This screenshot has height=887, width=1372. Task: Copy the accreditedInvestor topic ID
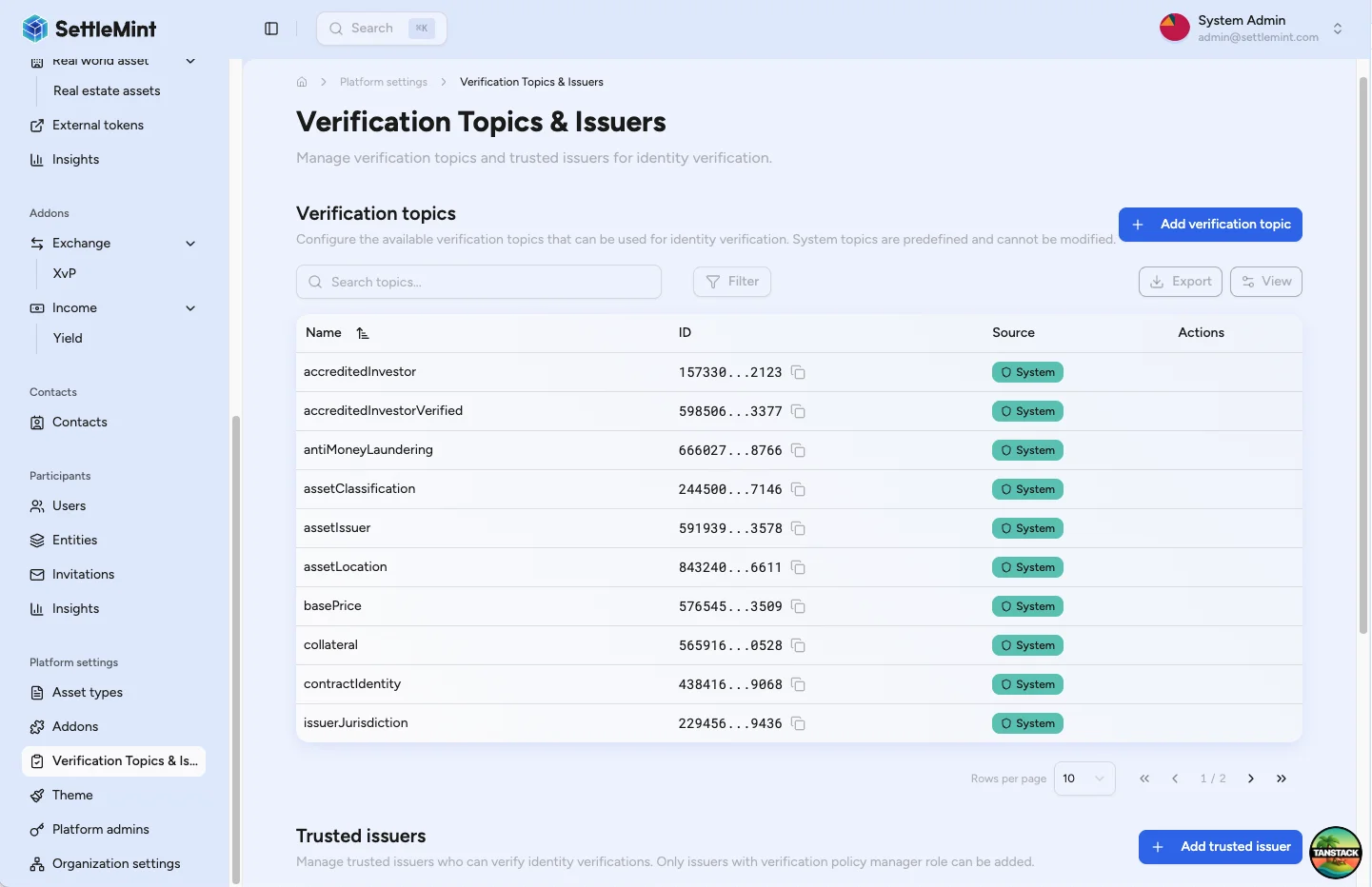tap(798, 372)
